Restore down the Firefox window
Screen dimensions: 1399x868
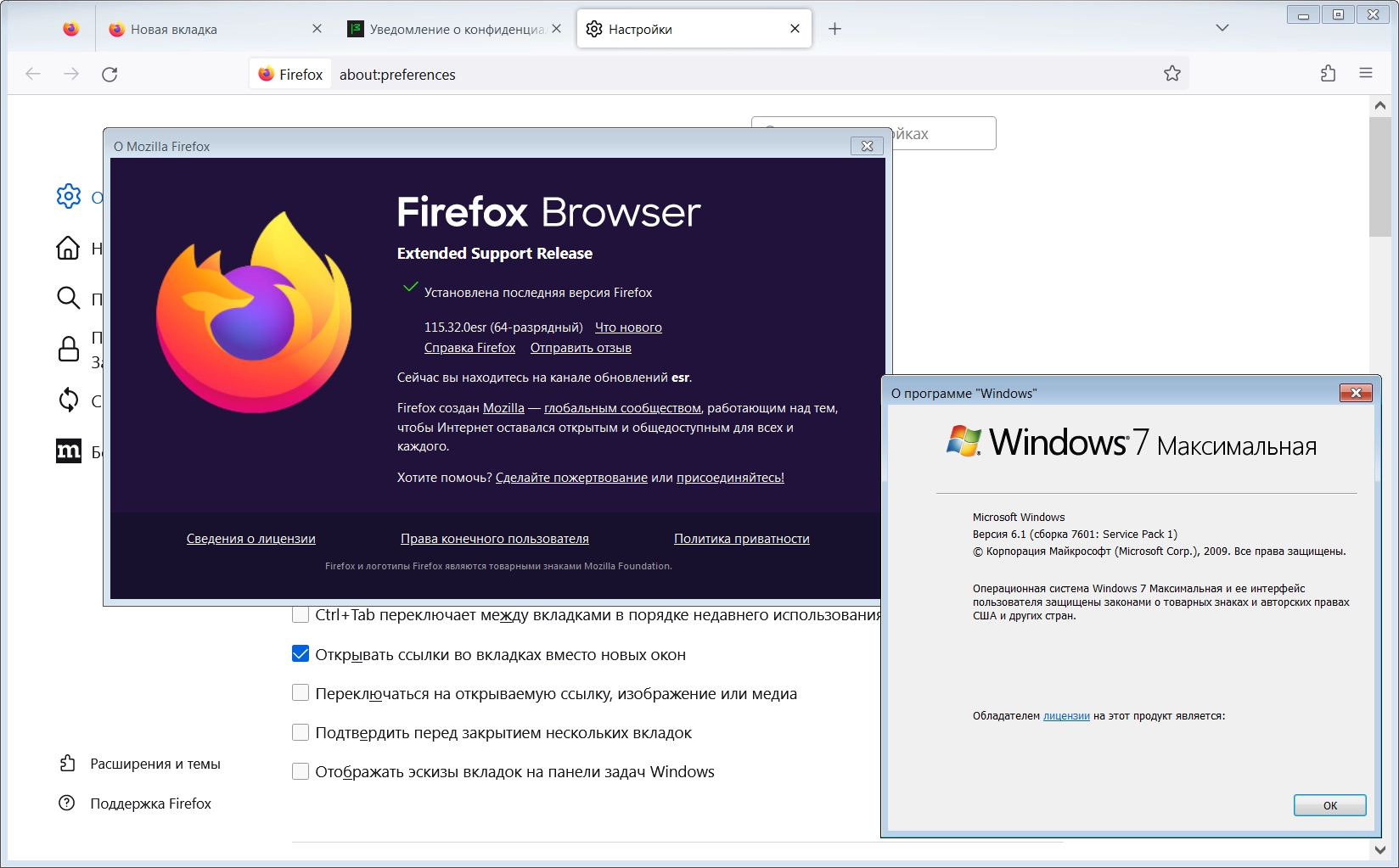click(x=1338, y=14)
